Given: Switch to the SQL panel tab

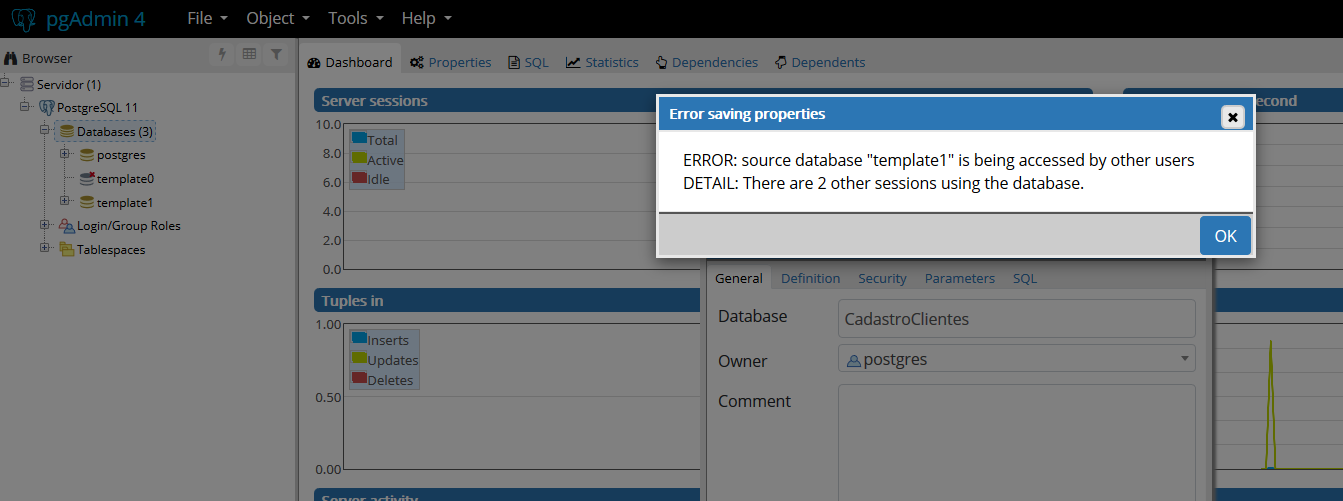Looking at the screenshot, I should pos(528,62).
